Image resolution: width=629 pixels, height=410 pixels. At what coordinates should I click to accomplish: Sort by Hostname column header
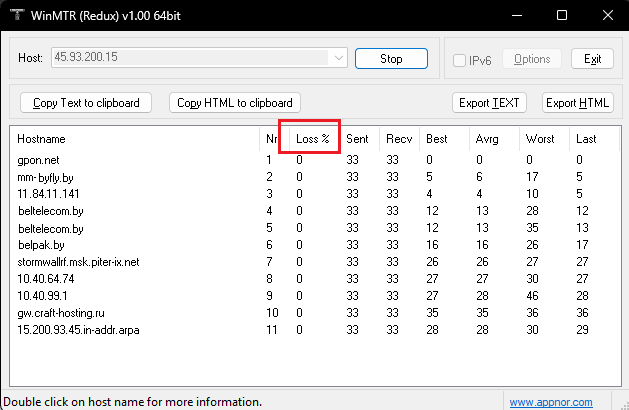pos(135,139)
